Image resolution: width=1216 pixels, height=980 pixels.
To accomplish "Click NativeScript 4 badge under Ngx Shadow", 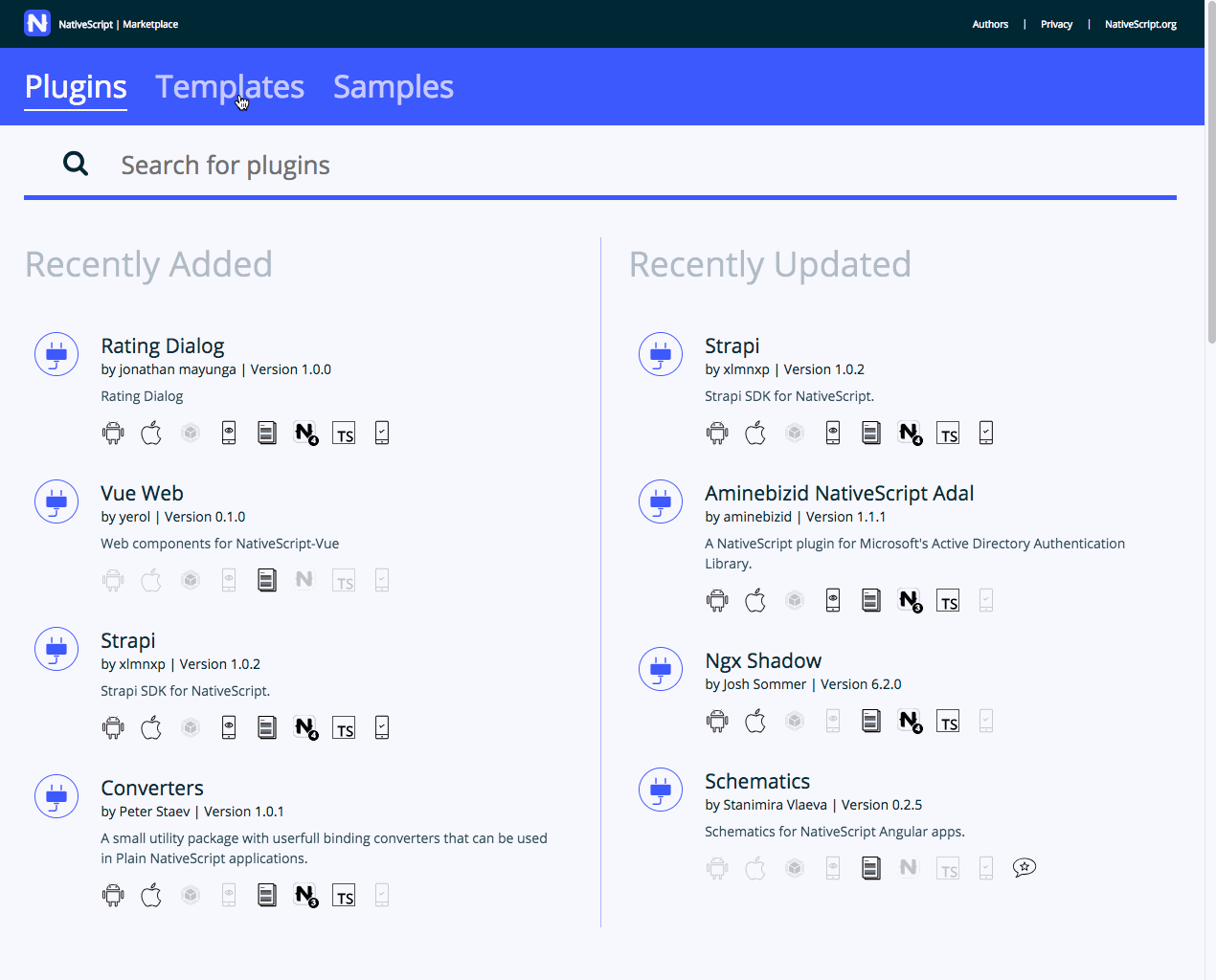I will point(910,722).
